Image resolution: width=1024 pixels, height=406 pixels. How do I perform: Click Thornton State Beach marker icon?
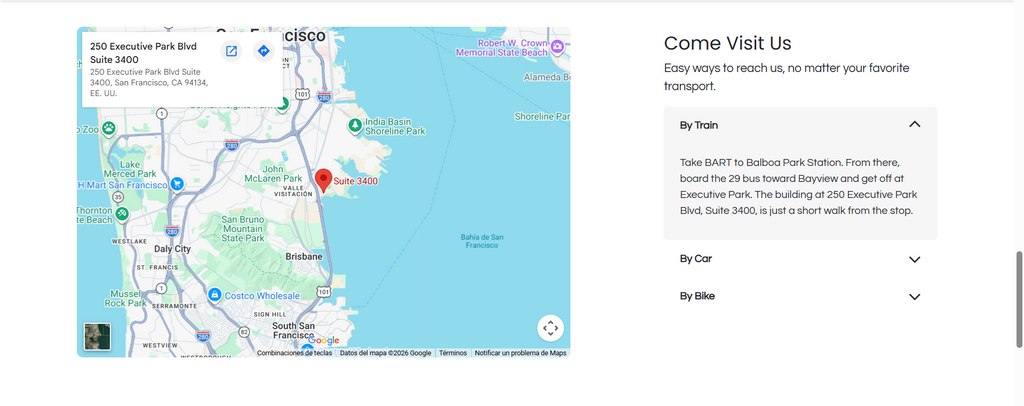click(x=122, y=213)
